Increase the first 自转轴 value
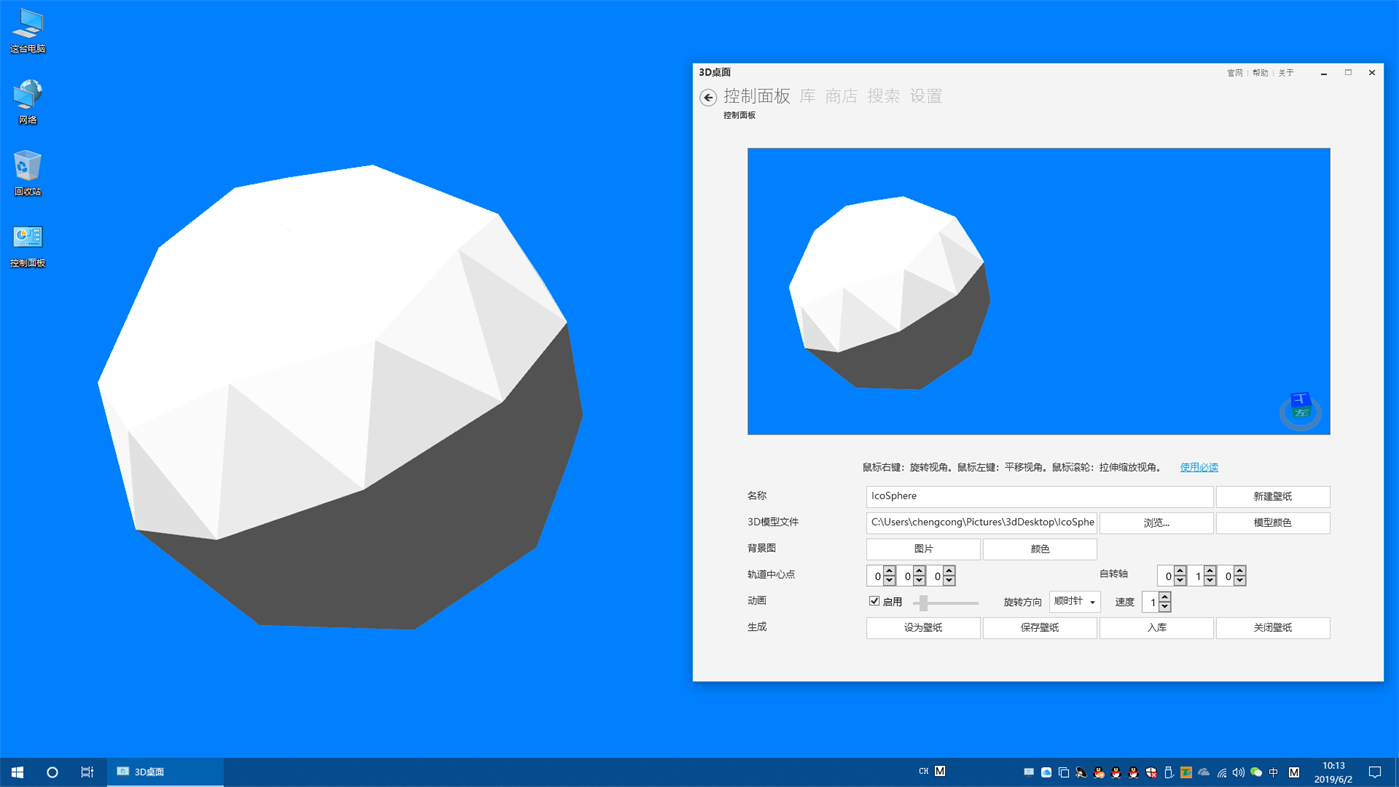 coord(1180,569)
